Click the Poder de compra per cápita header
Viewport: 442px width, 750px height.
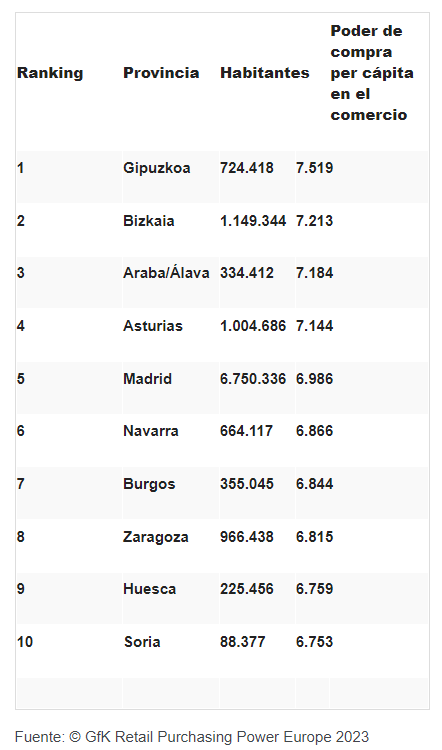(372, 73)
